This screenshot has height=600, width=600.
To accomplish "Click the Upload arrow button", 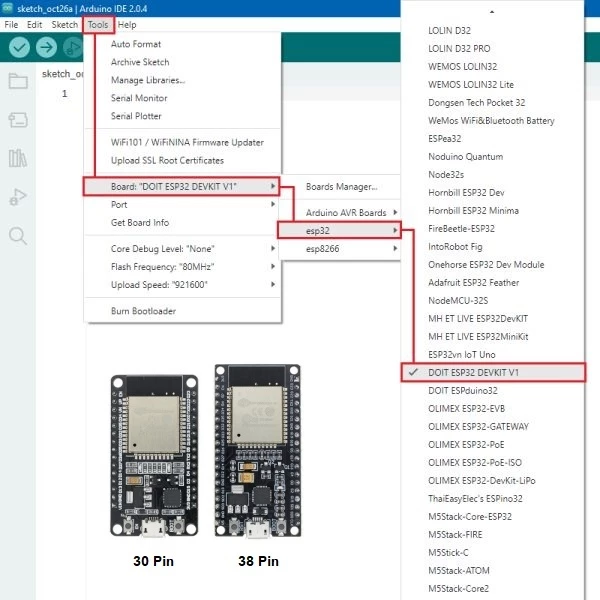I will tap(46, 47).
